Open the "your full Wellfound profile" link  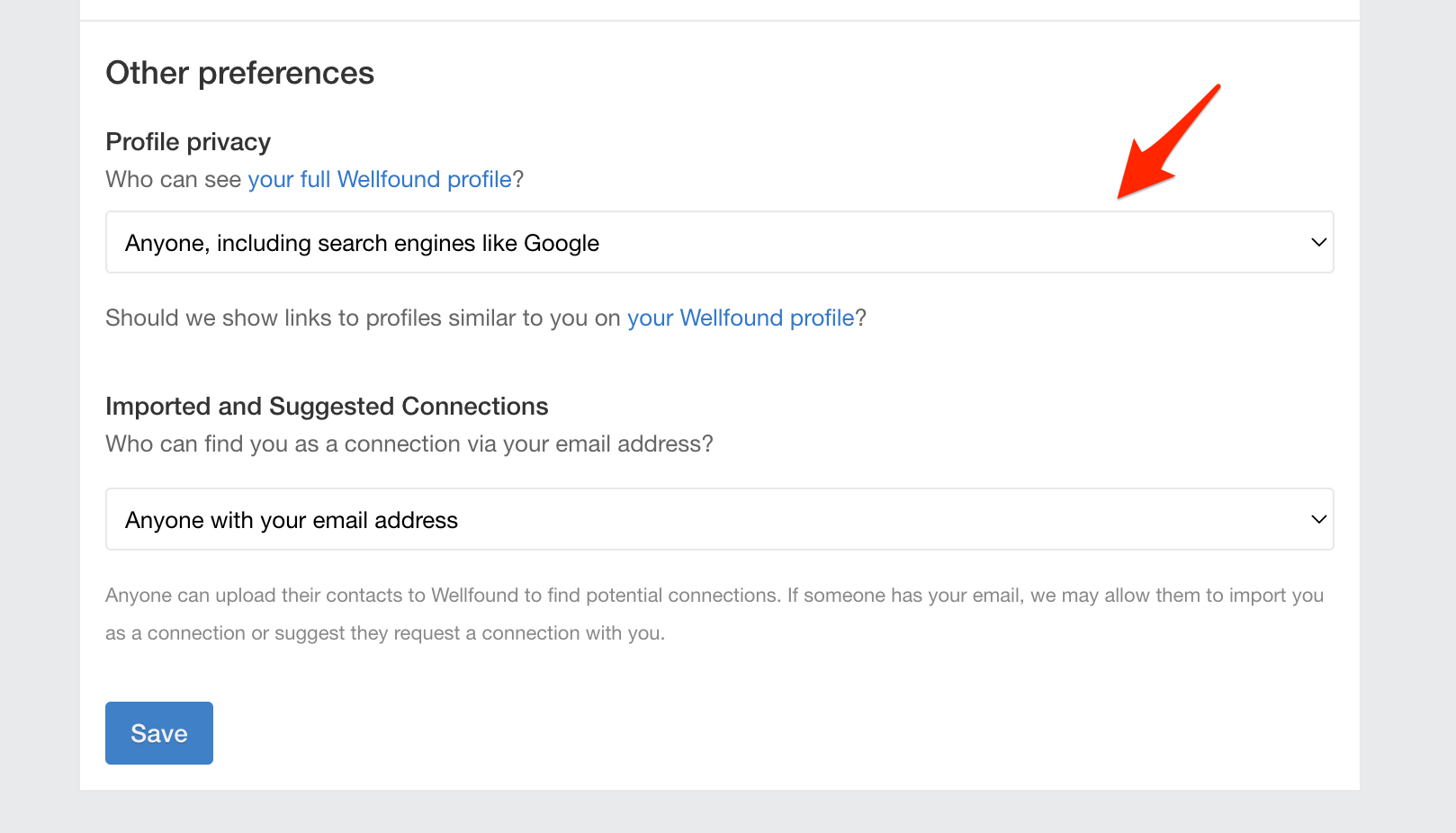click(380, 180)
